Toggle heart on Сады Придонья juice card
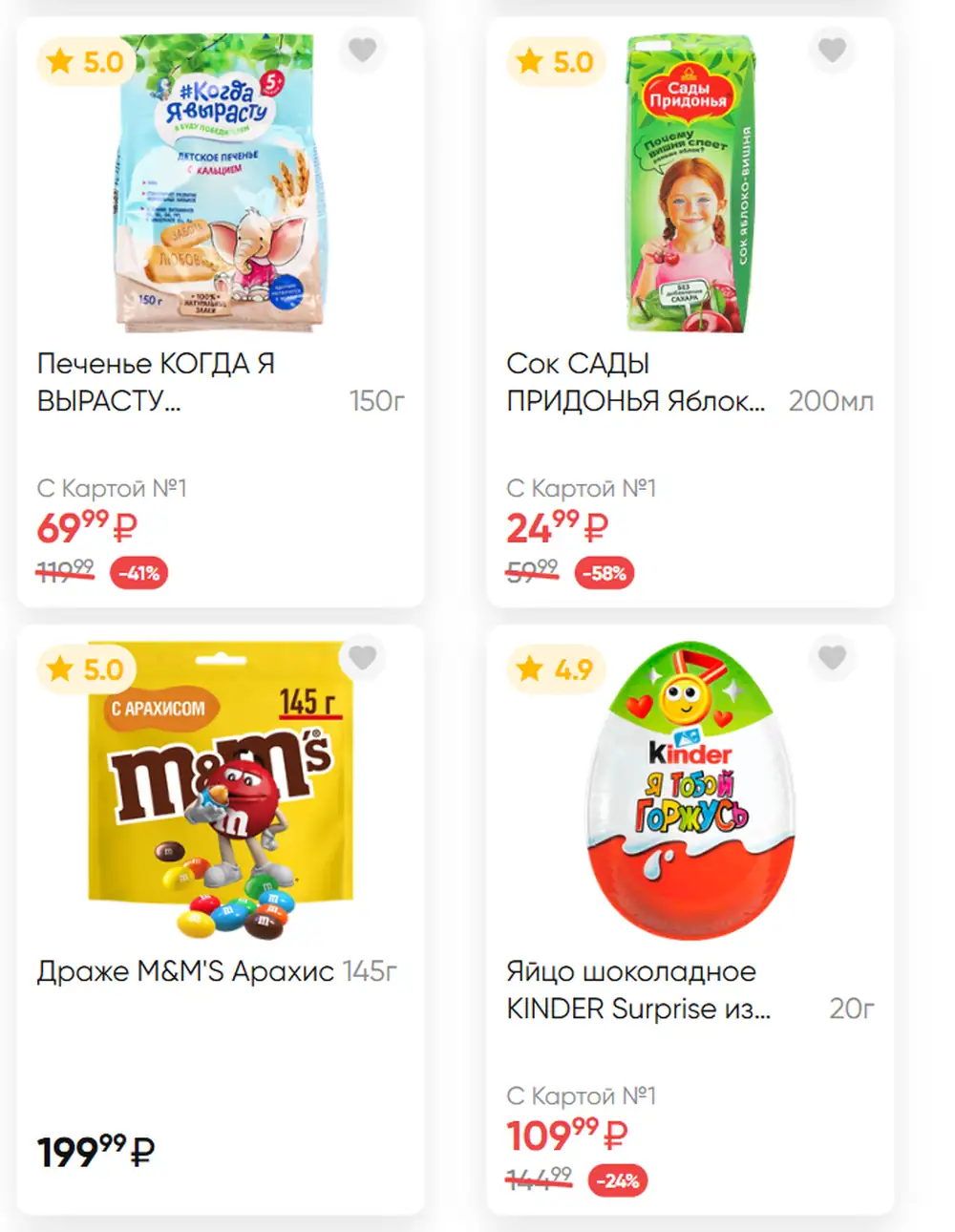 [x=832, y=50]
